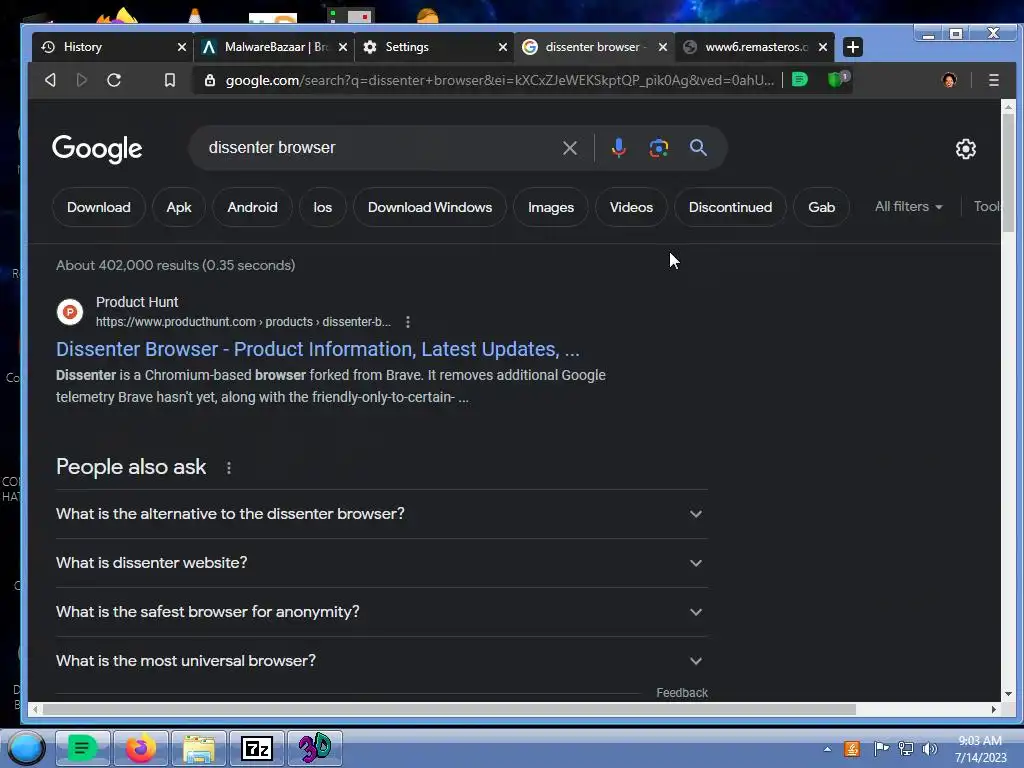Click the network icon in system tray
Image resolution: width=1024 pixels, height=768 pixels.
(x=906, y=749)
